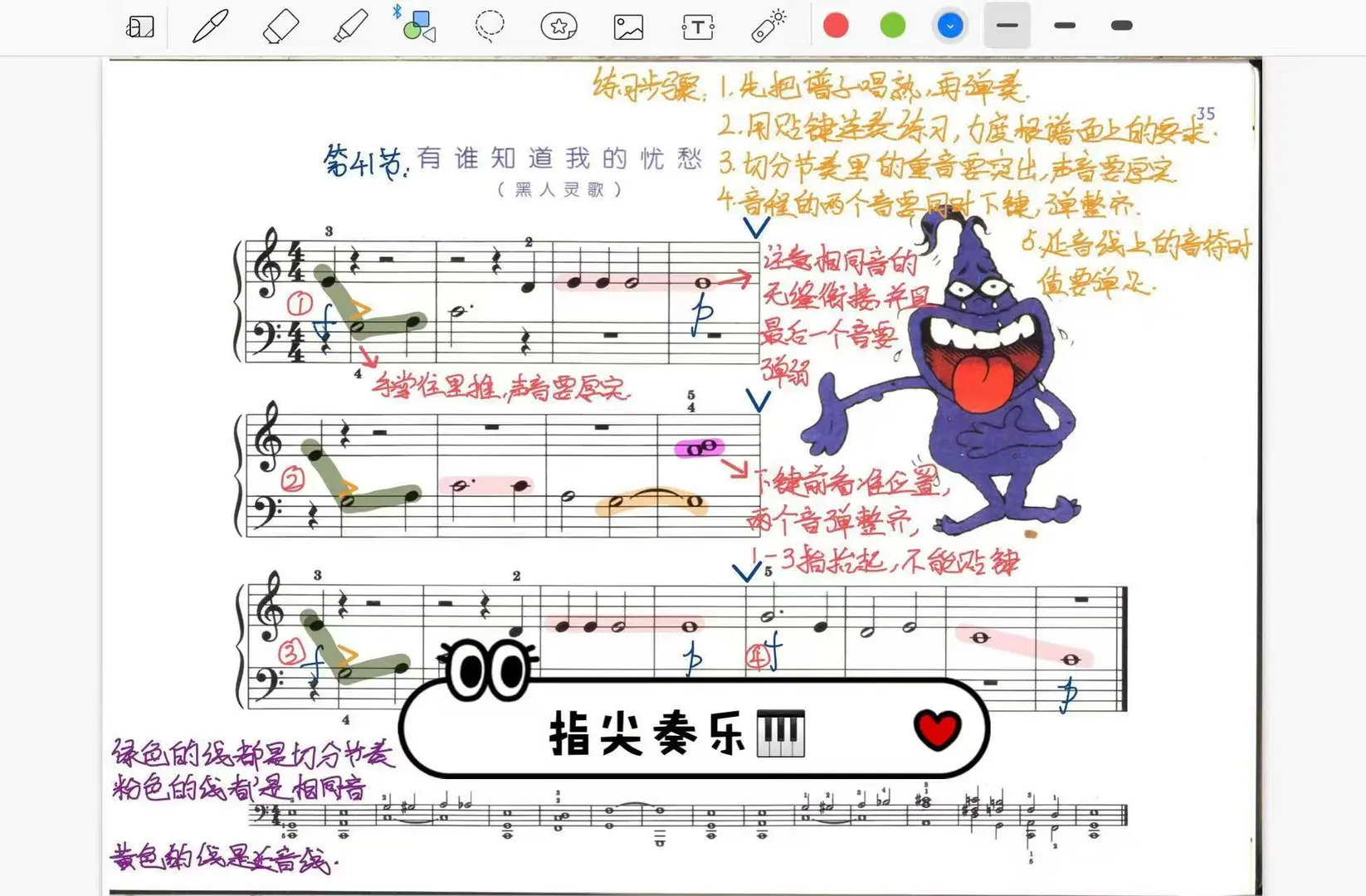
Task: Open the Stickers/Elements tool
Action: click(x=559, y=26)
